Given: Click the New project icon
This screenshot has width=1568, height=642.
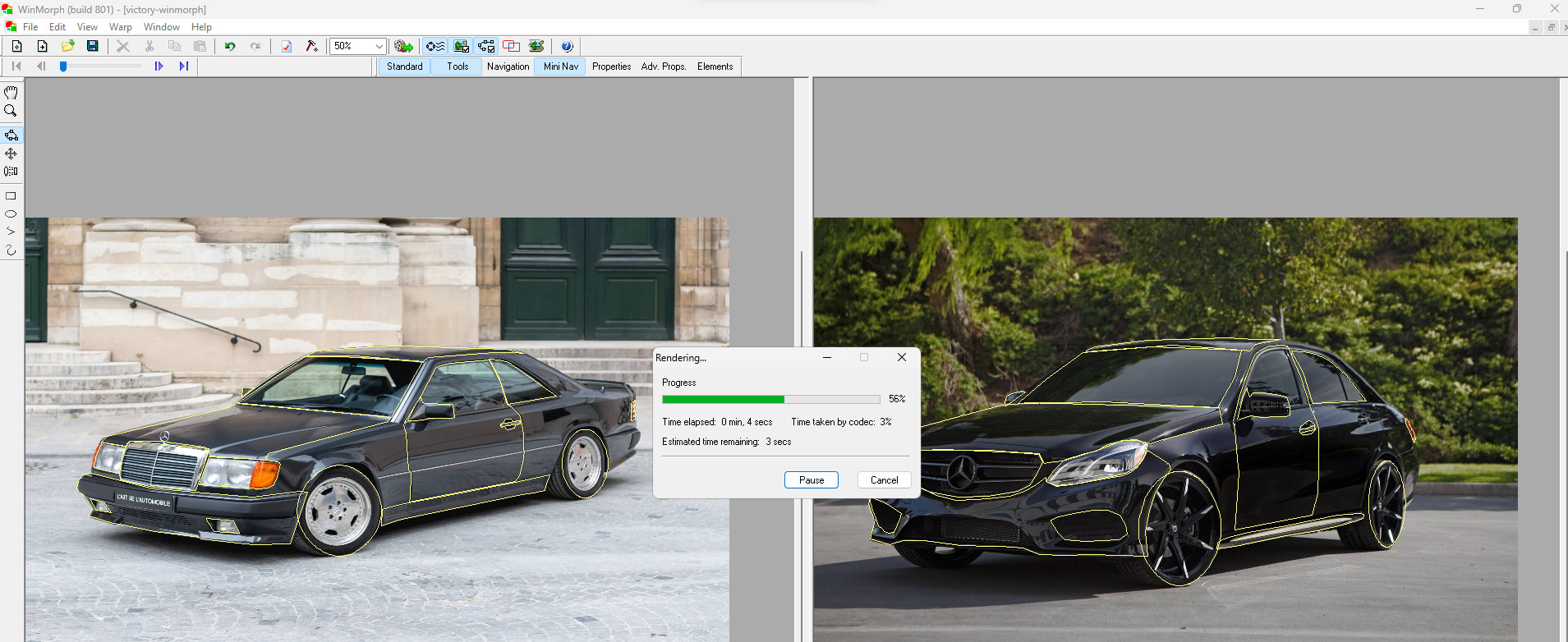Looking at the screenshot, I should [16, 46].
